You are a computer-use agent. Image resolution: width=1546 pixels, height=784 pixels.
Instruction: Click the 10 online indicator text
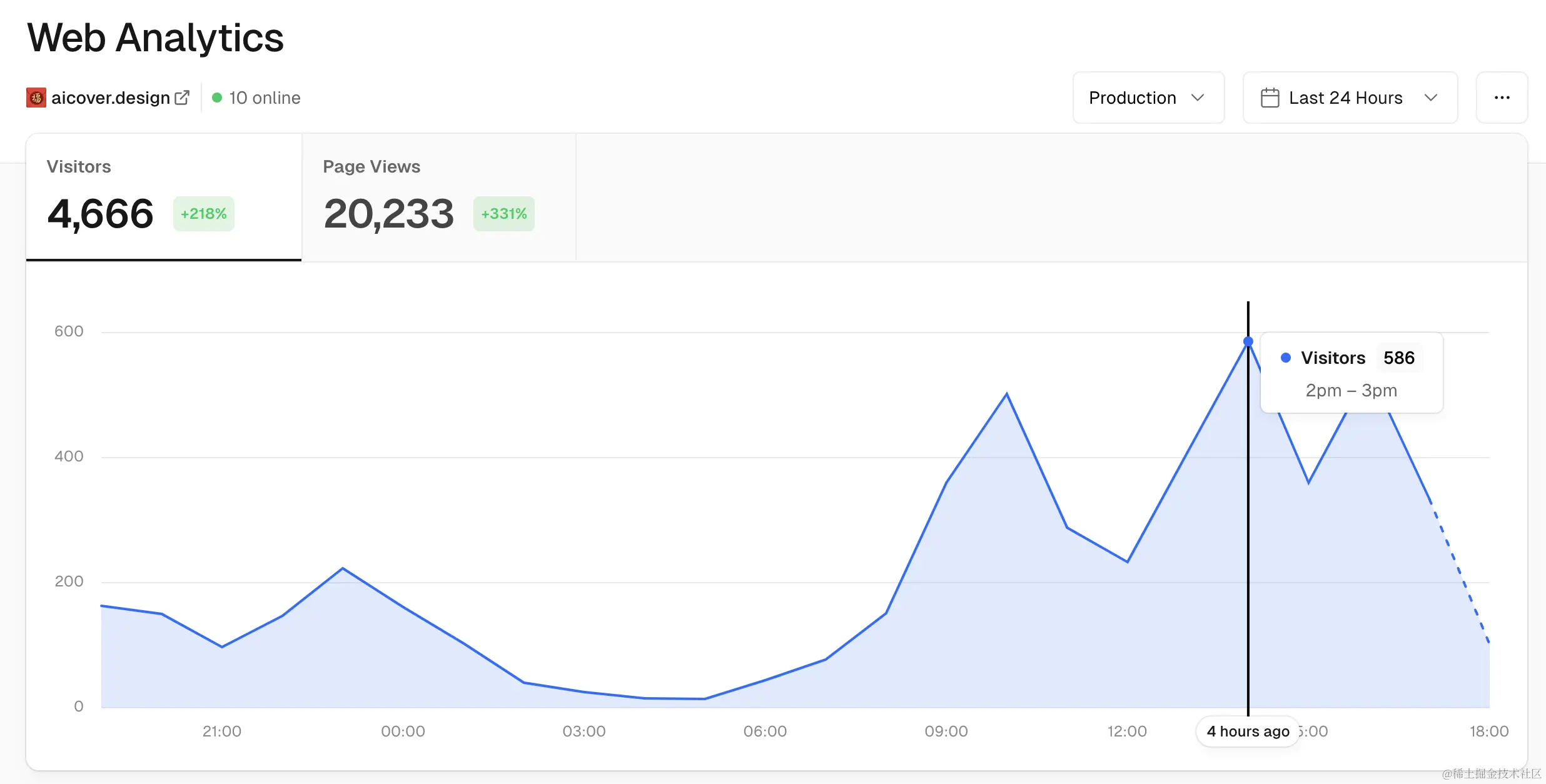265,98
